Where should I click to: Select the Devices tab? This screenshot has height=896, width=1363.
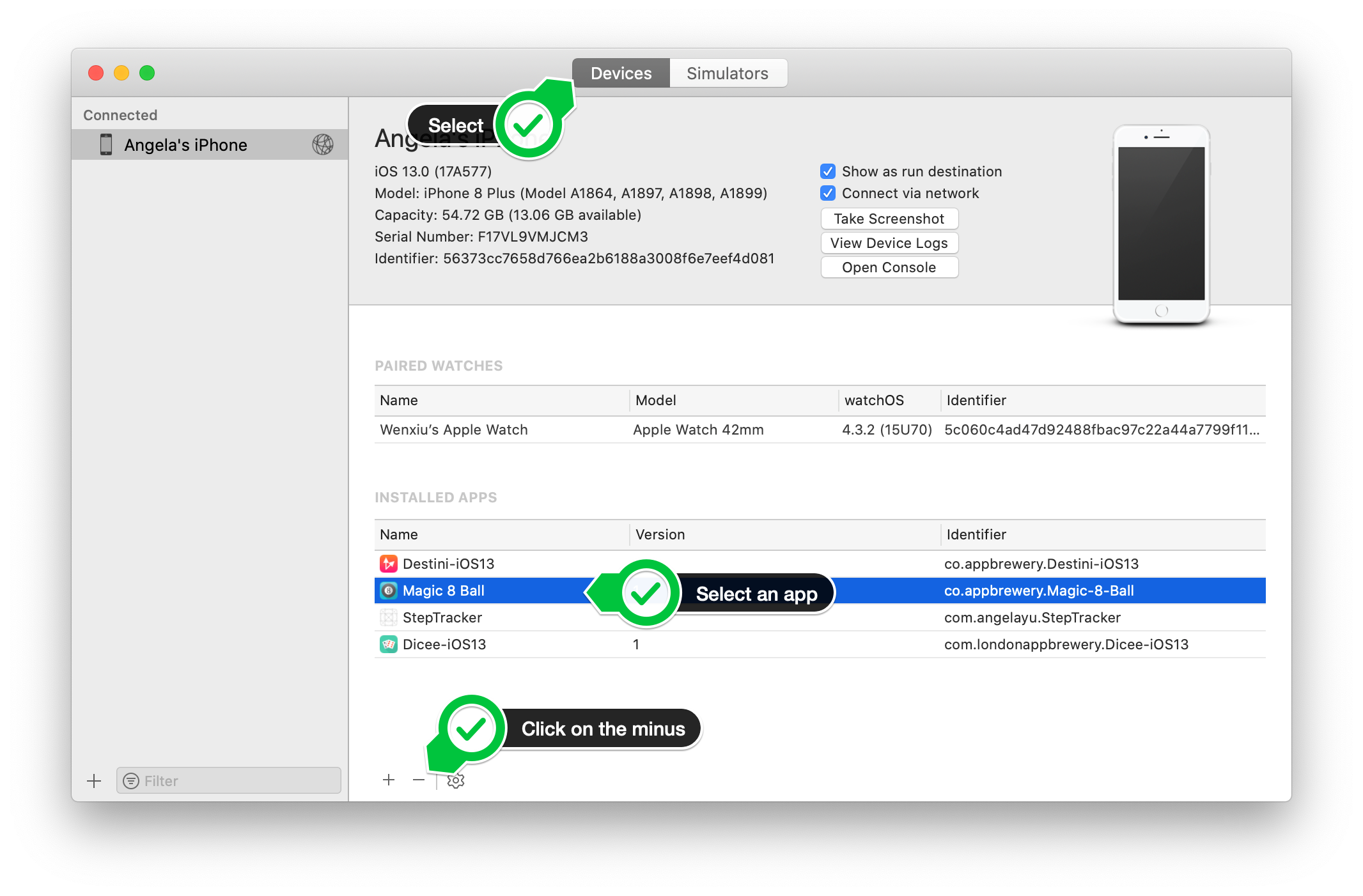pos(621,73)
